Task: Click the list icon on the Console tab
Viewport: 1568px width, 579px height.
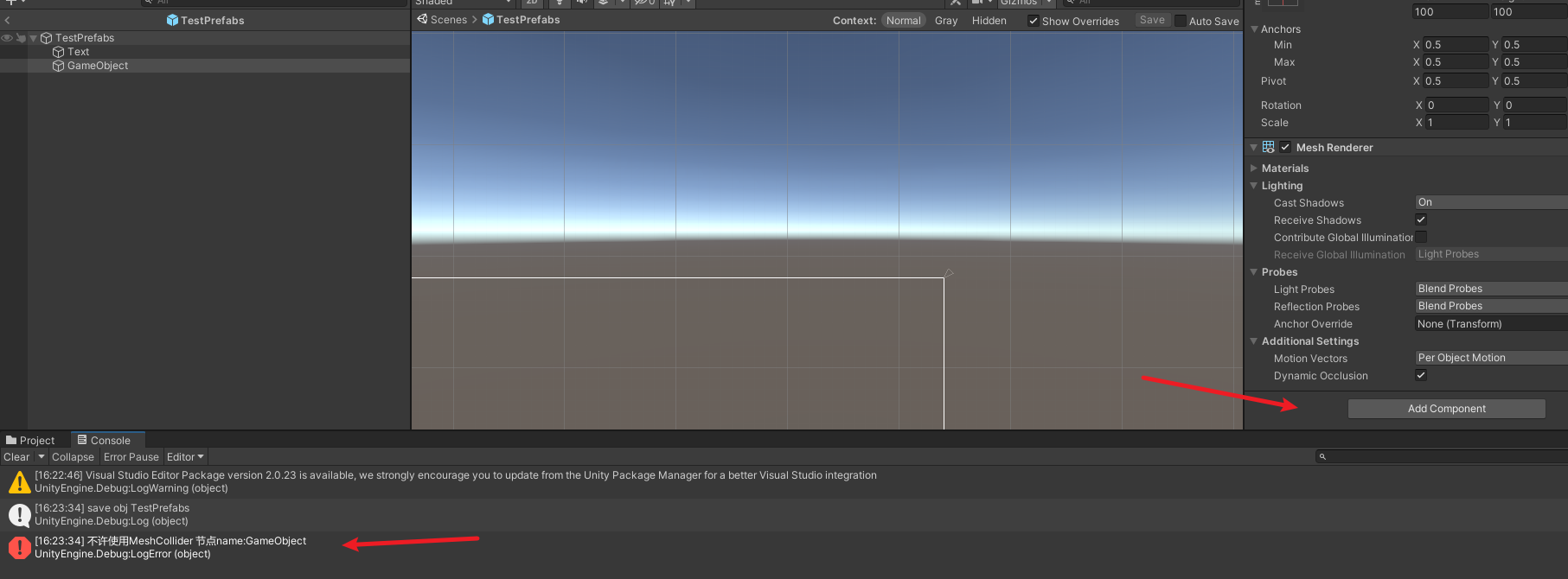Action: point(82,440)
